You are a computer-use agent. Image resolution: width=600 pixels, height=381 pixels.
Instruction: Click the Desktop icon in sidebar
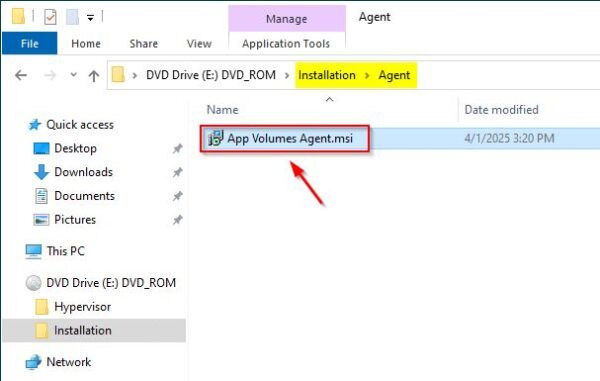(41, 148)
